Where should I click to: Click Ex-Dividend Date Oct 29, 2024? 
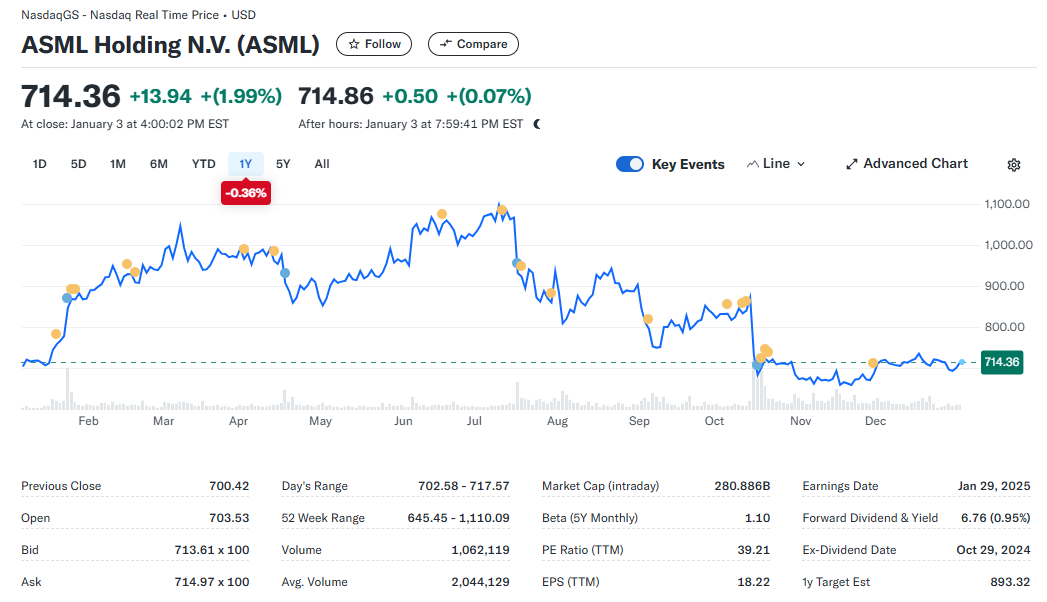(993, 550)
